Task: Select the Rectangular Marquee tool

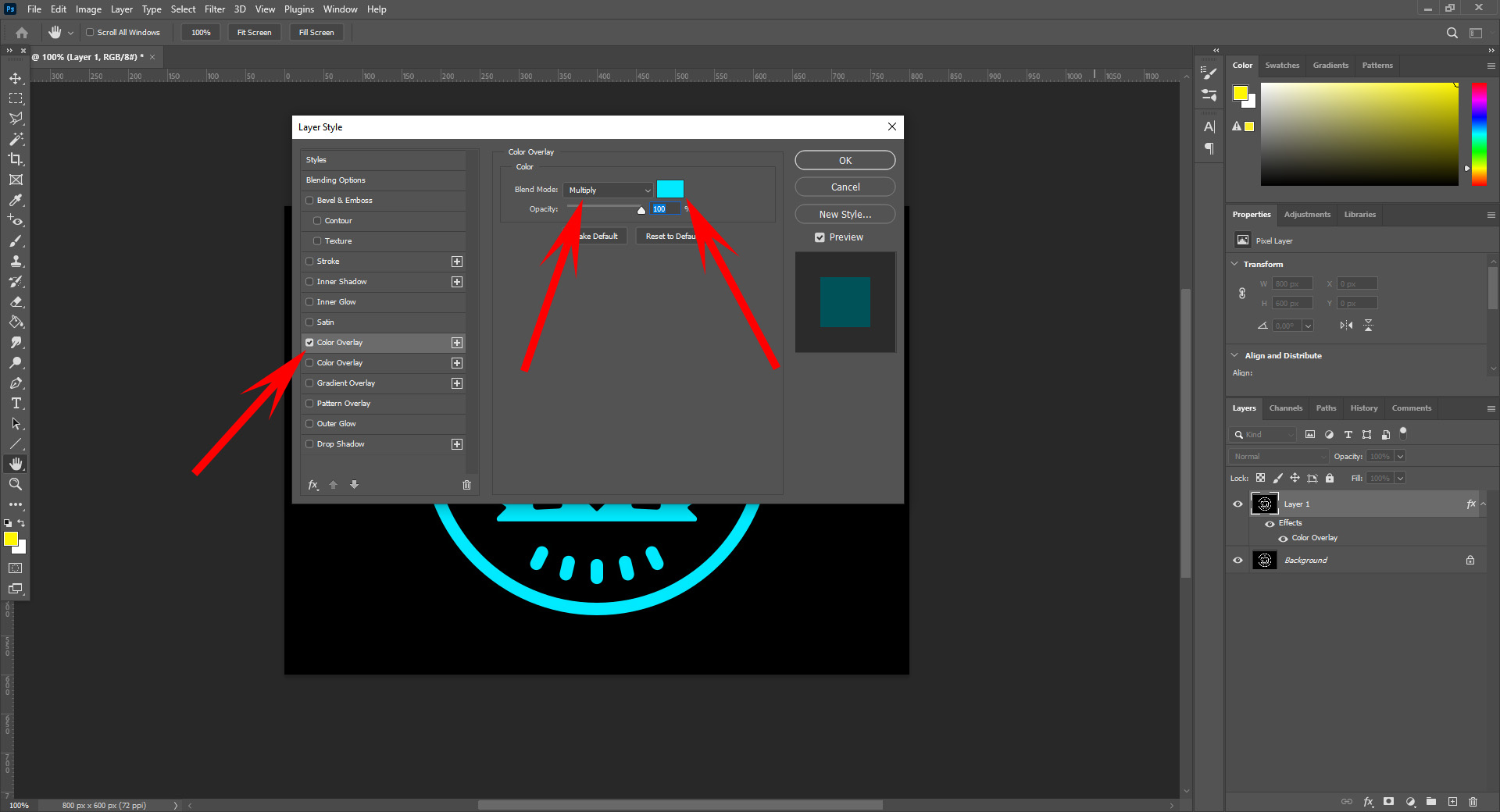Action: (x=16, y=98)
